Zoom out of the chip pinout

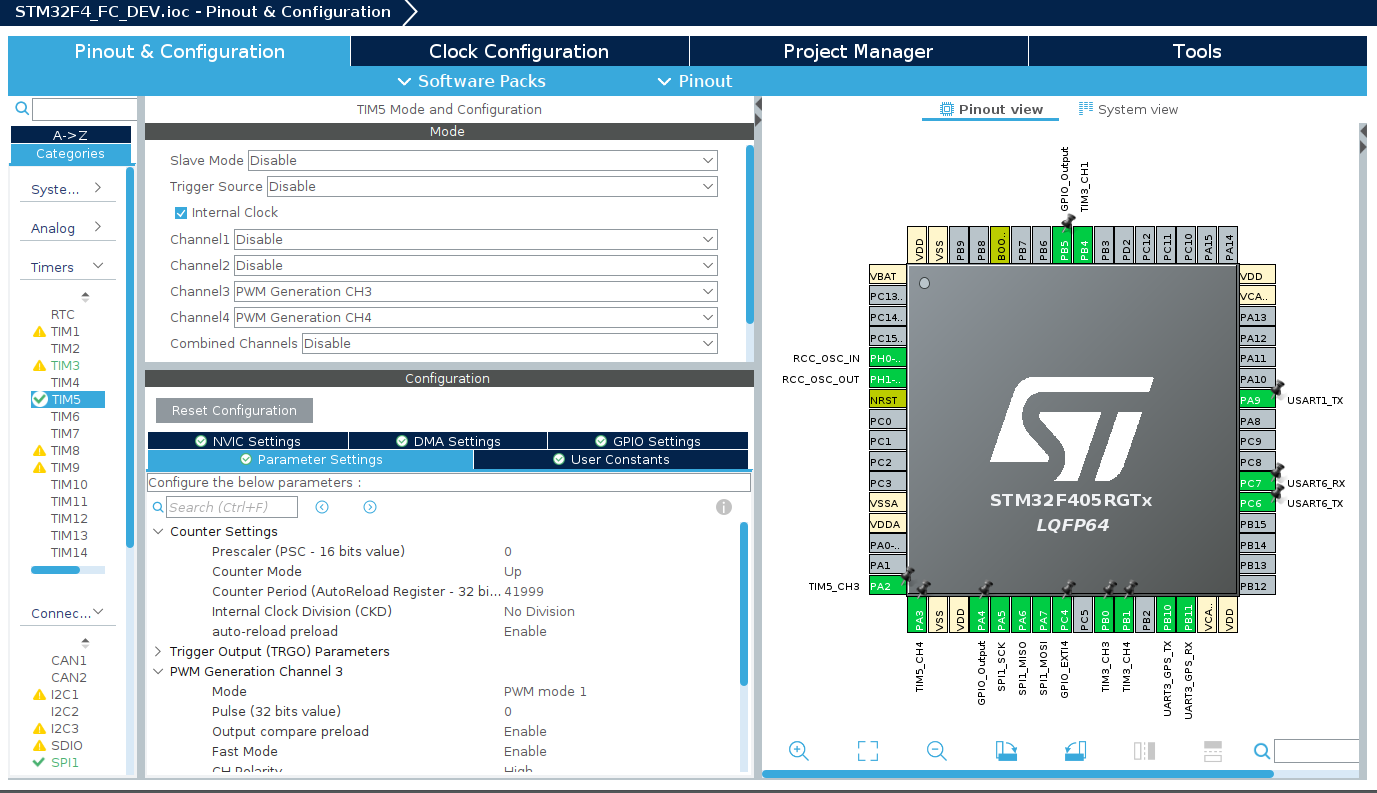point(936,751)
